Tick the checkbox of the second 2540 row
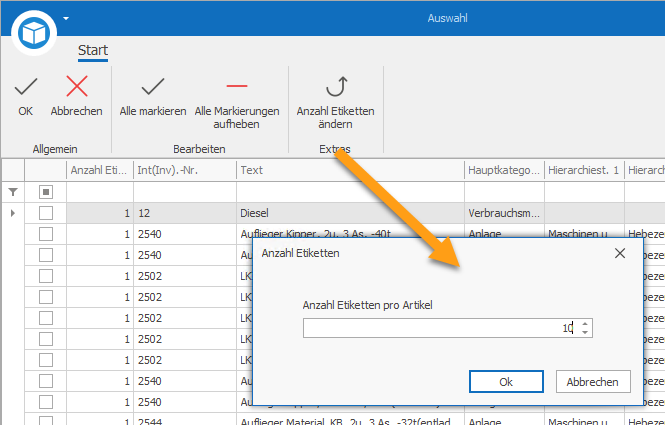Viewport: 665px width, 425px height. 46,255
